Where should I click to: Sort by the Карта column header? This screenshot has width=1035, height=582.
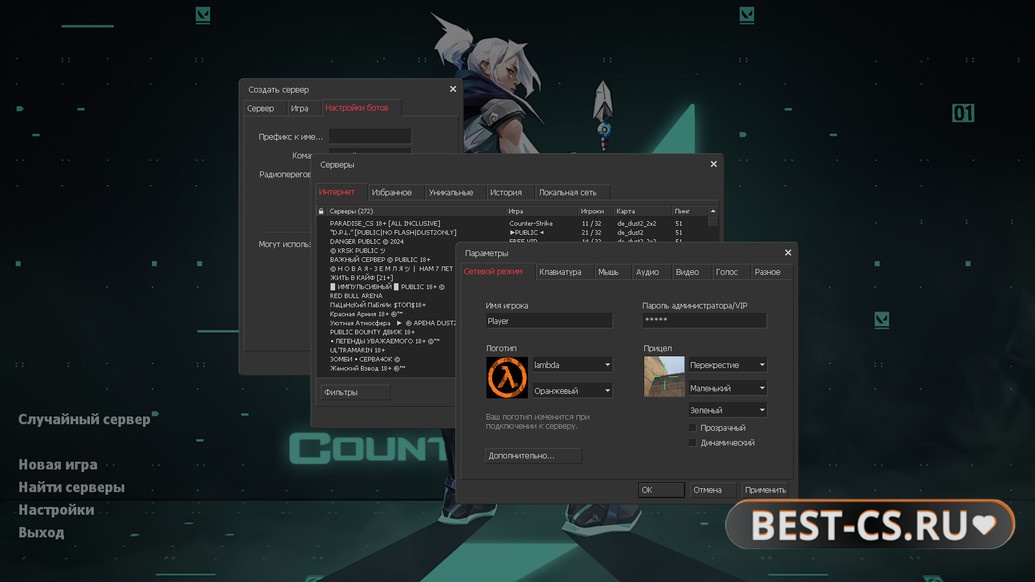(x=642, y=211)
